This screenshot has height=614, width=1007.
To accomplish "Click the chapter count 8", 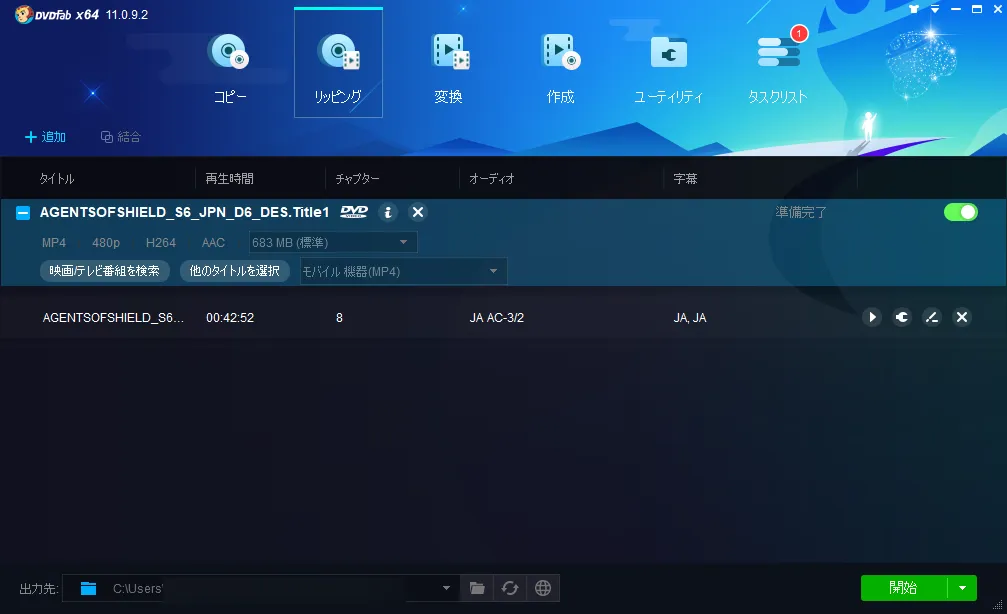I will tap(339, 318).
